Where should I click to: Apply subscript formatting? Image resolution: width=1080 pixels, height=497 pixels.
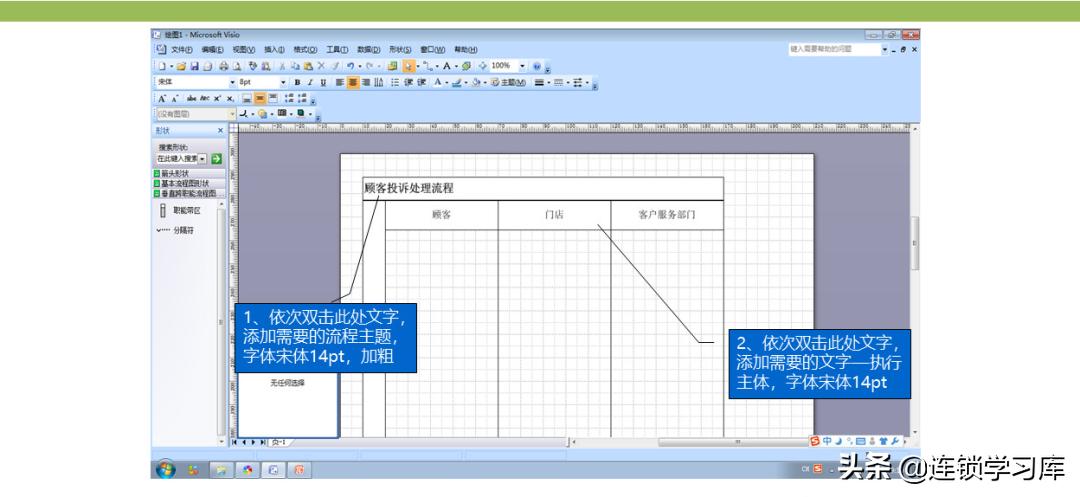[x=230, y=98]
